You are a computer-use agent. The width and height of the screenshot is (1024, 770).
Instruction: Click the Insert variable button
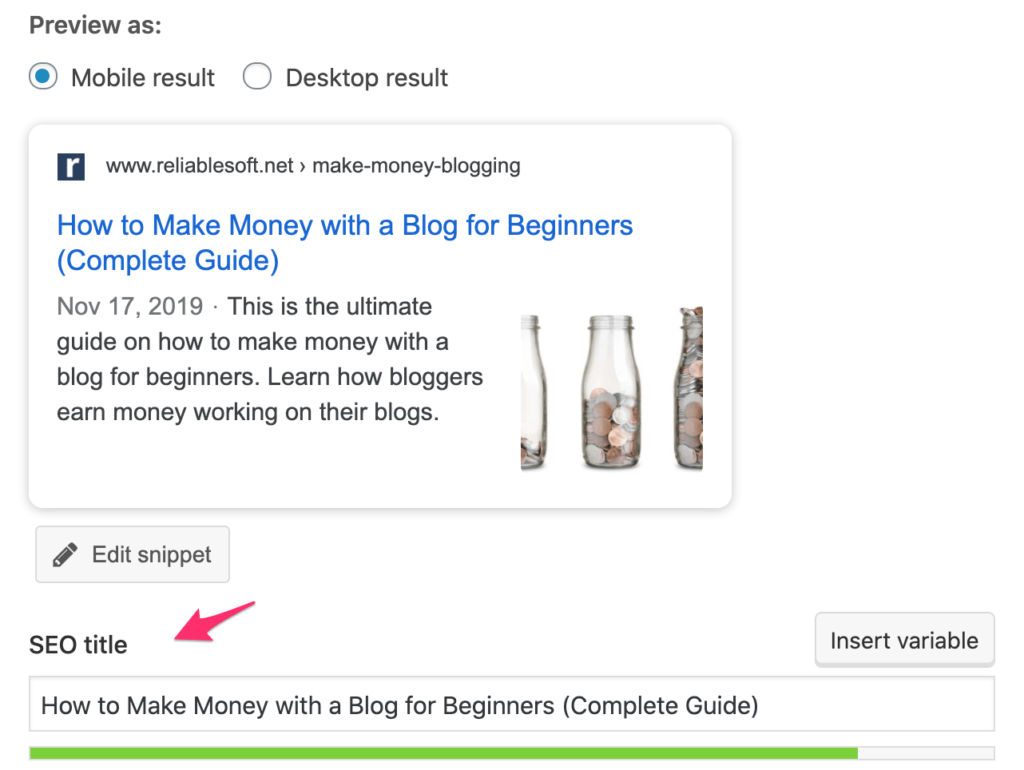pyautogui.click(x=903, y=639)
